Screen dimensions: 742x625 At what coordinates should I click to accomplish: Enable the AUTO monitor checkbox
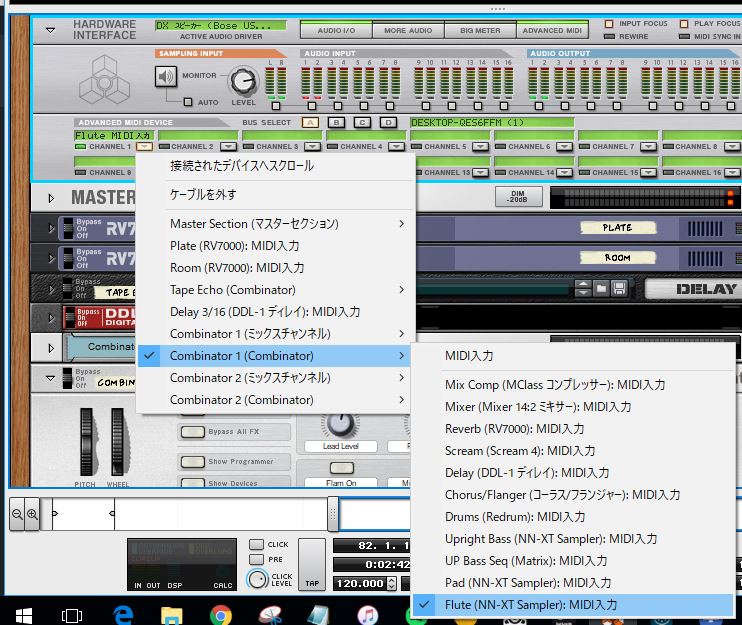[x=188, y=102]
